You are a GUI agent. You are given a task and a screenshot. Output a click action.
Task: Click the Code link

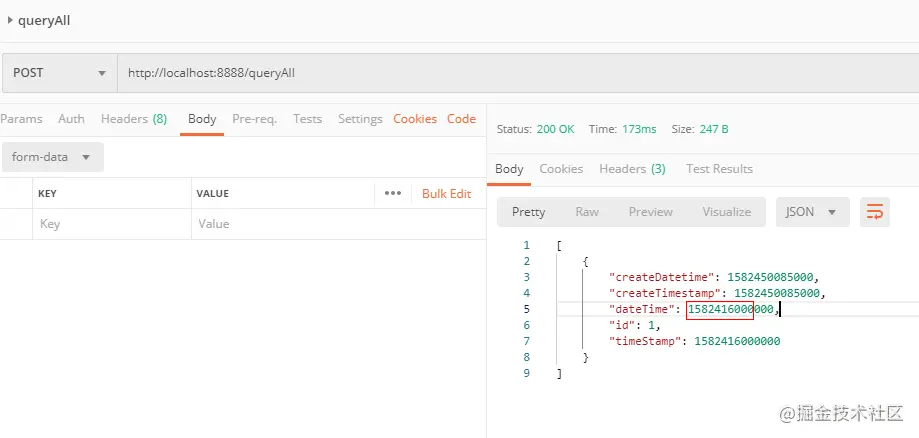(x=461, y=119)
